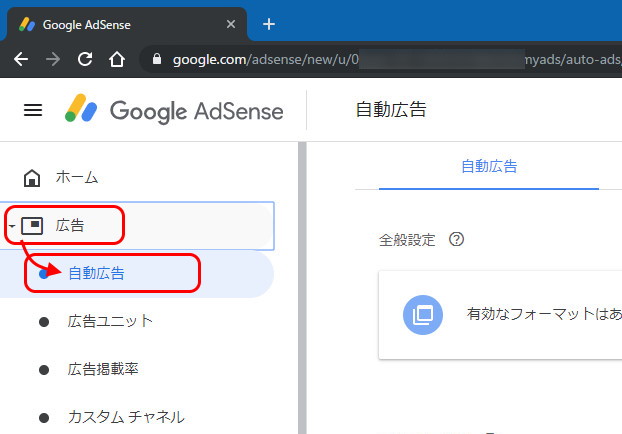Reload the page with refresh icon
The image size is (622, 434).
tap(85, 60)
